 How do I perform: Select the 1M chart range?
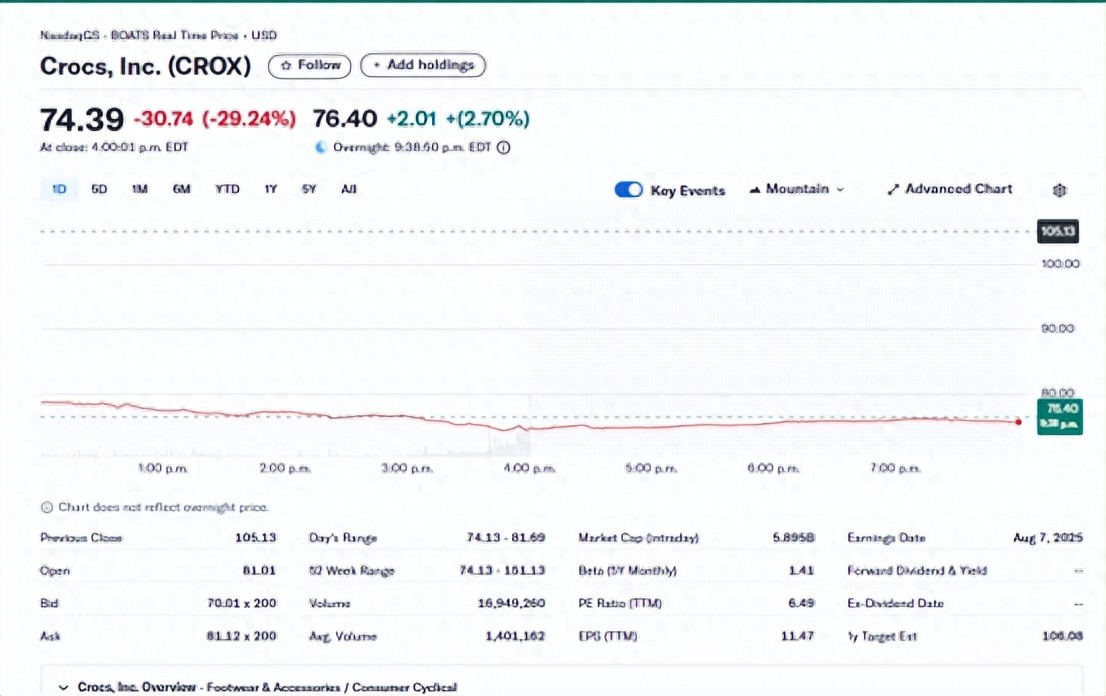point(140,189)
